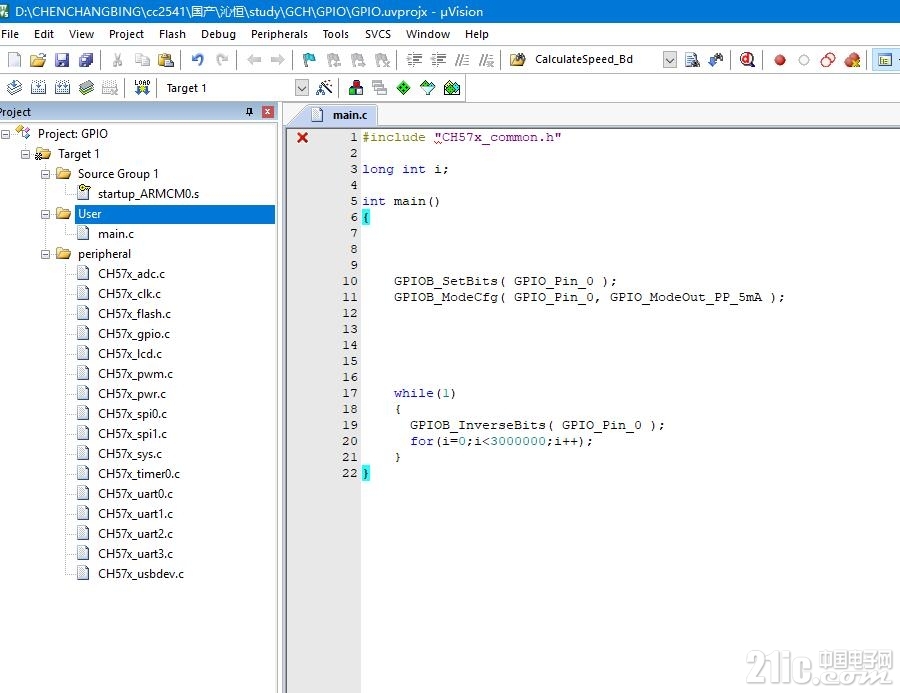This screenshot has height=693, width=900.
Task: Click the New file toolbar icon
Action: click(x=14, y=60)
